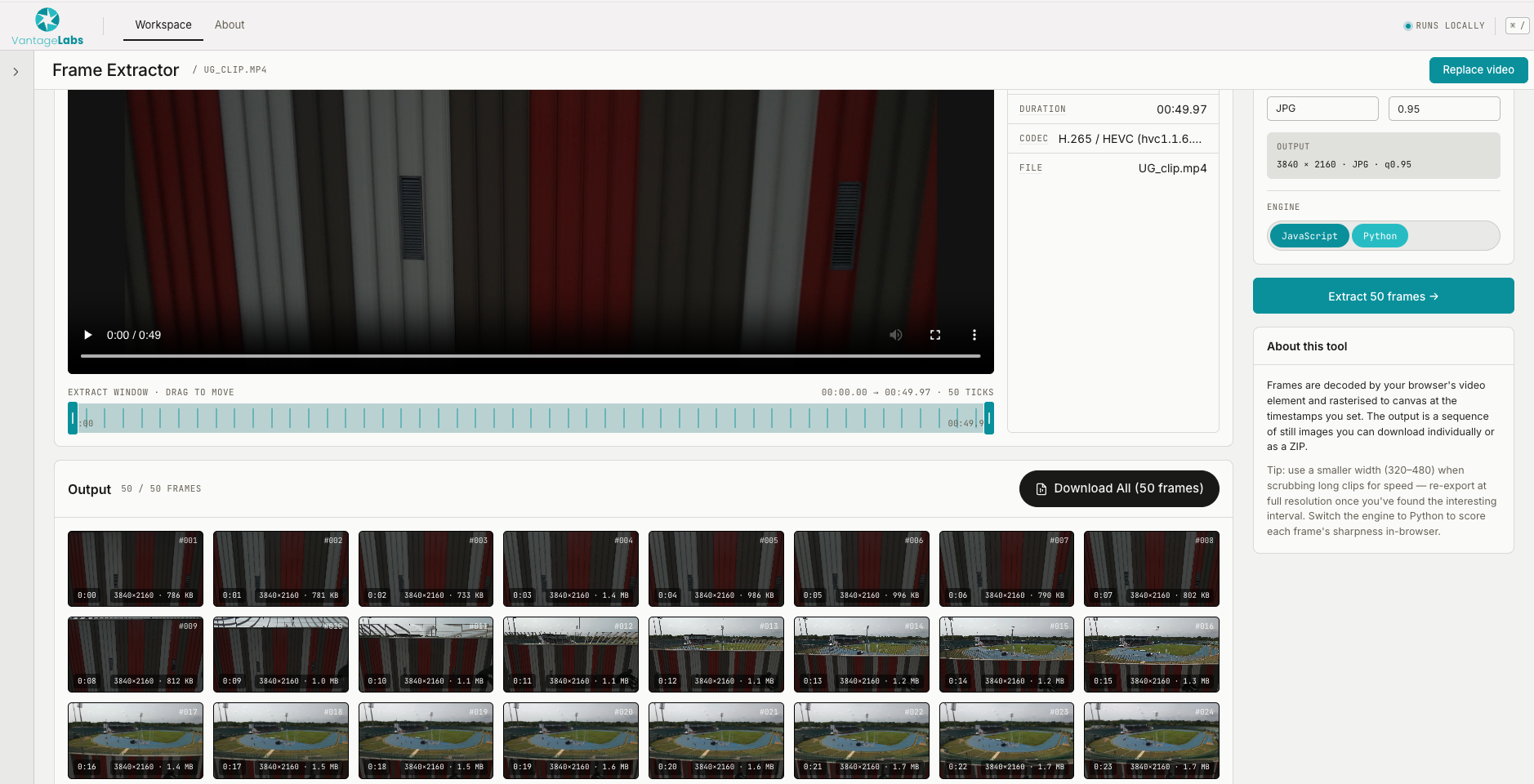Open frame #007 thumbnail
Viewport: 1534px width, 784px height.
tap(1006, 568)
